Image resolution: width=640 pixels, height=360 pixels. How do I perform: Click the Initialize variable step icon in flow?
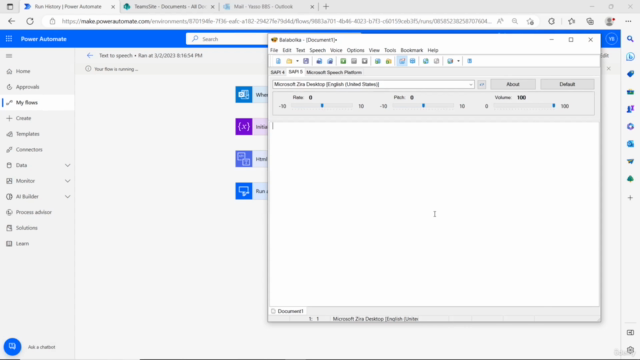point(244,127)
